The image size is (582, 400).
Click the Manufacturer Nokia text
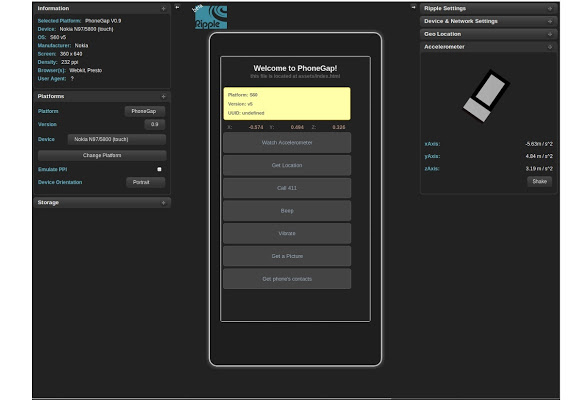coord(63,46)
